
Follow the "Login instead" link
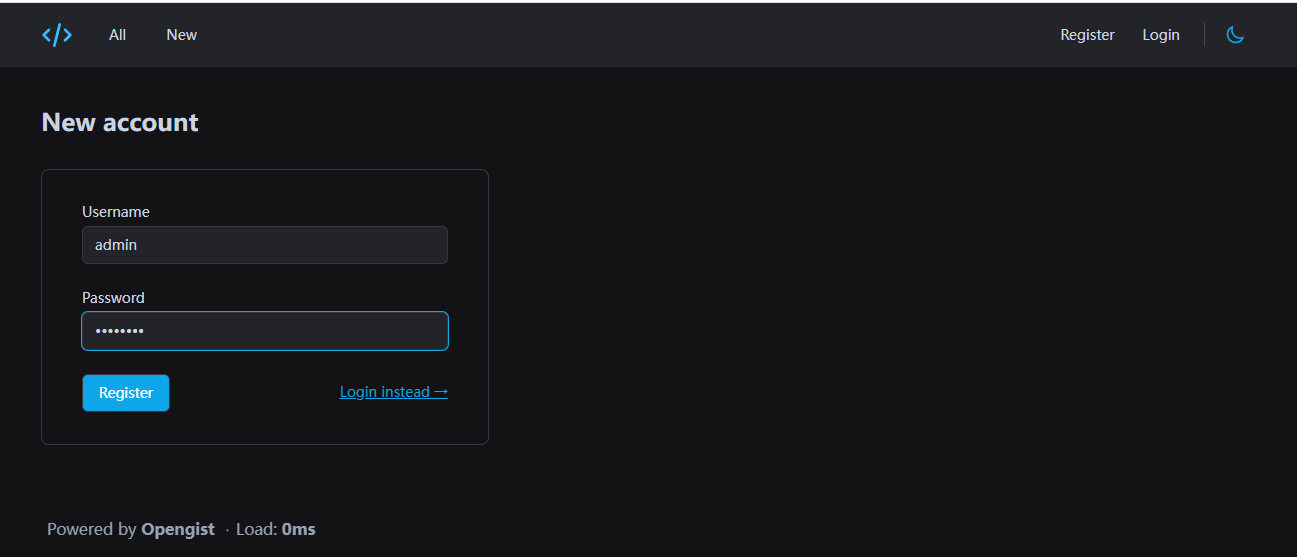click(386, 392)
